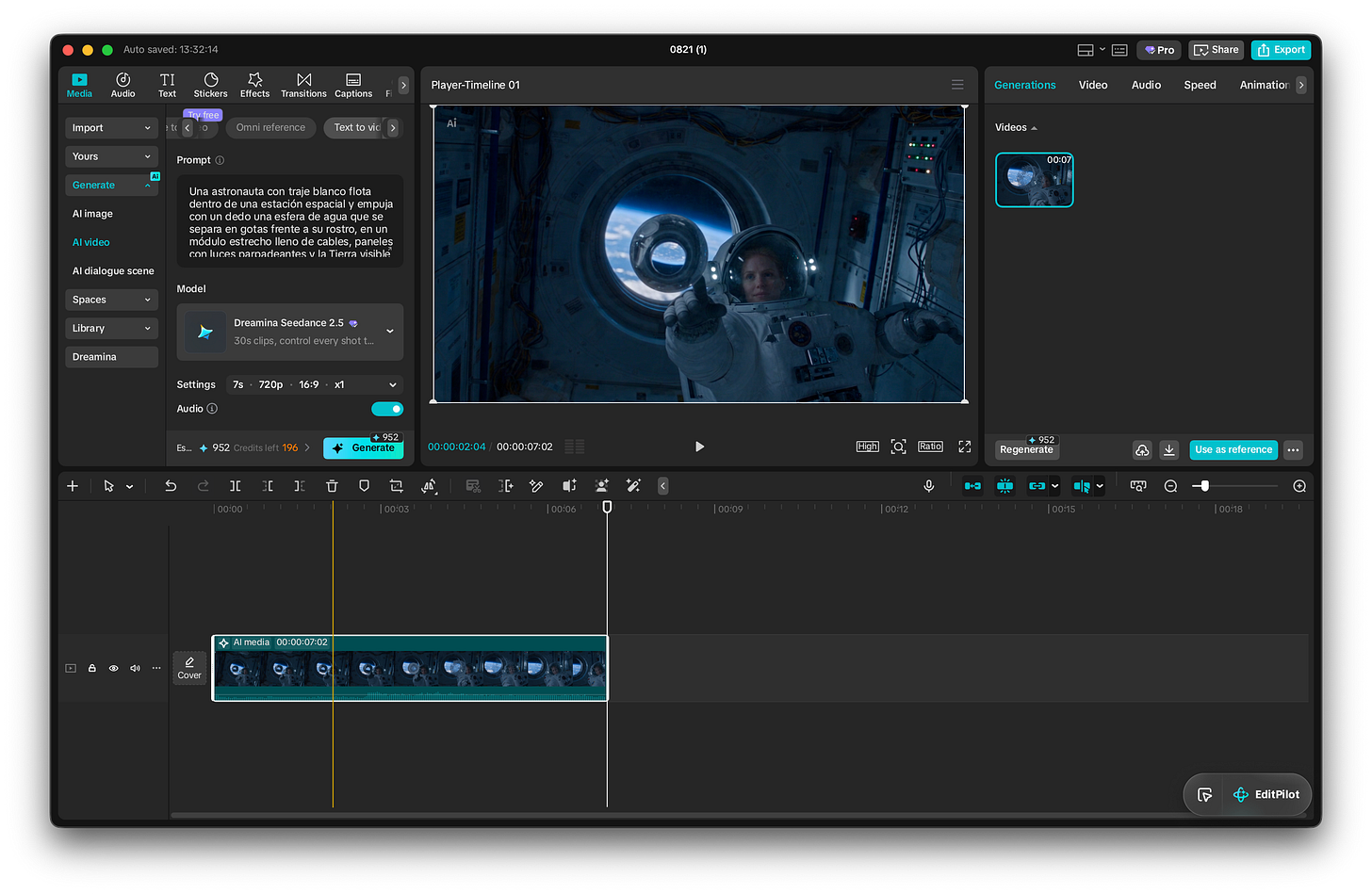The image size is (1372, 894).
Task: Click the Regenerate button
Action: click(x=1027, y=450)
